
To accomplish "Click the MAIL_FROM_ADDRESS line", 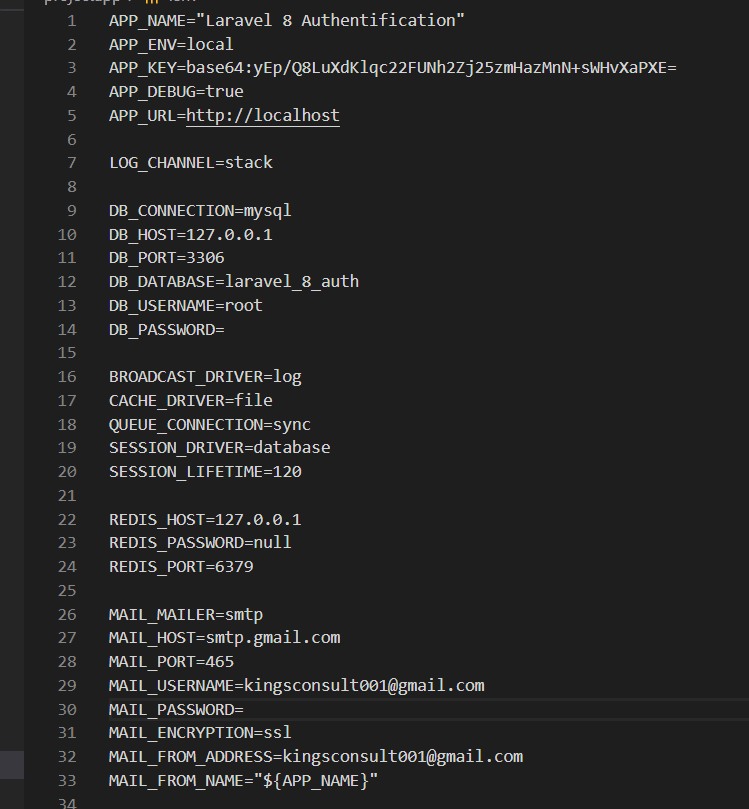I will coord(316,756).
